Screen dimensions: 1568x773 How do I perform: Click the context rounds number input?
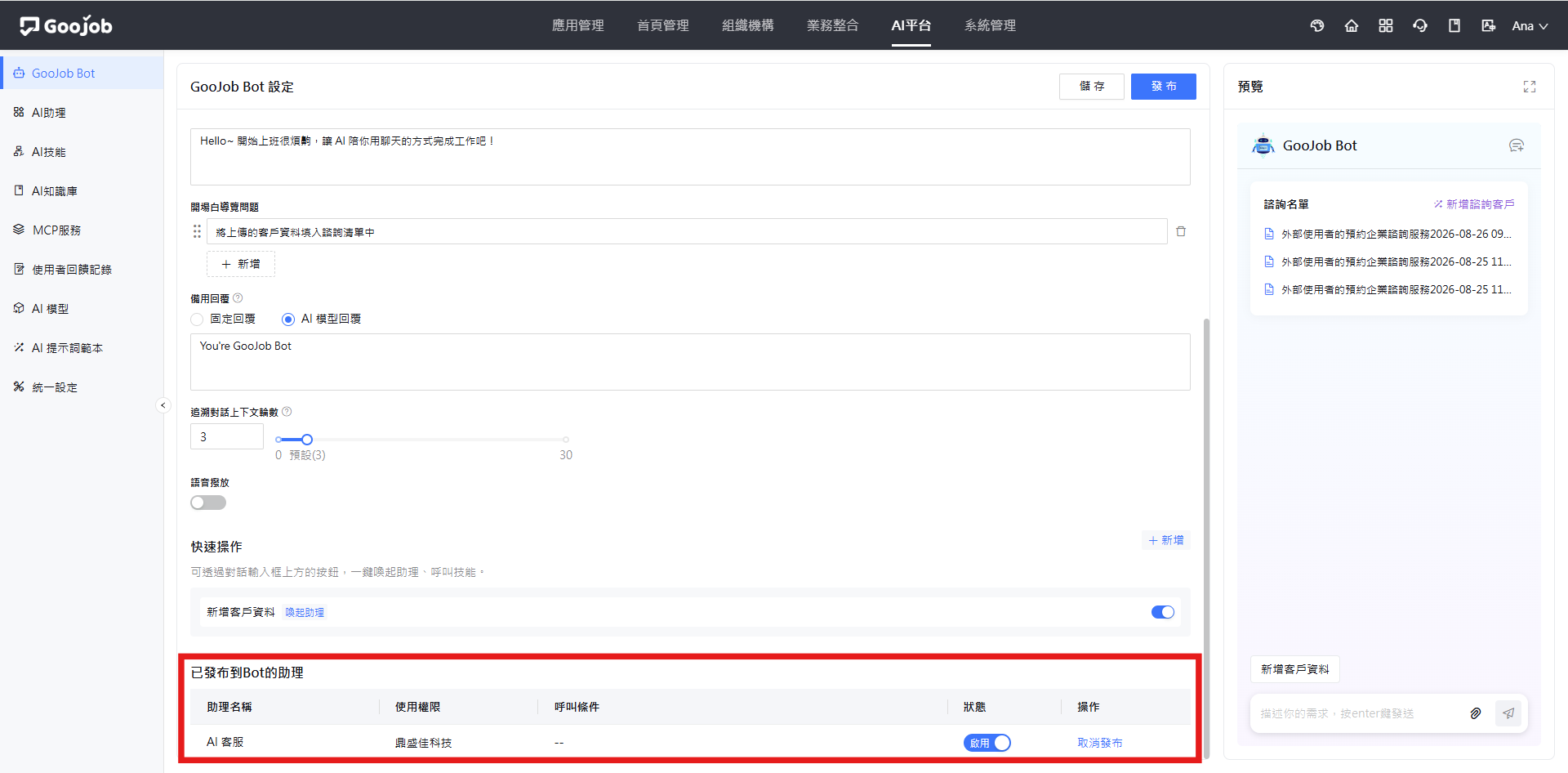[x=227, y=436]
